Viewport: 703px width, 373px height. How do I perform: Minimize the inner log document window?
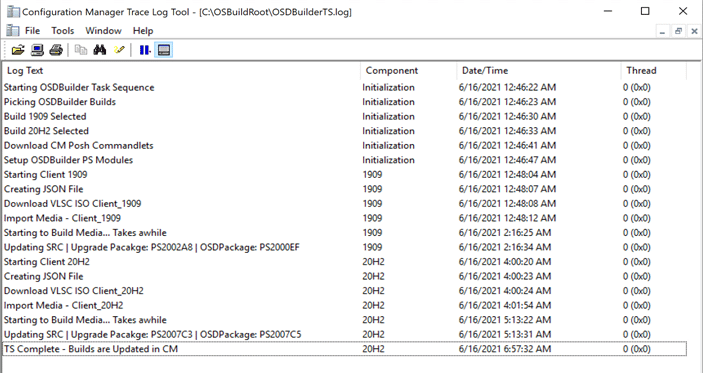tap(662, 31)
